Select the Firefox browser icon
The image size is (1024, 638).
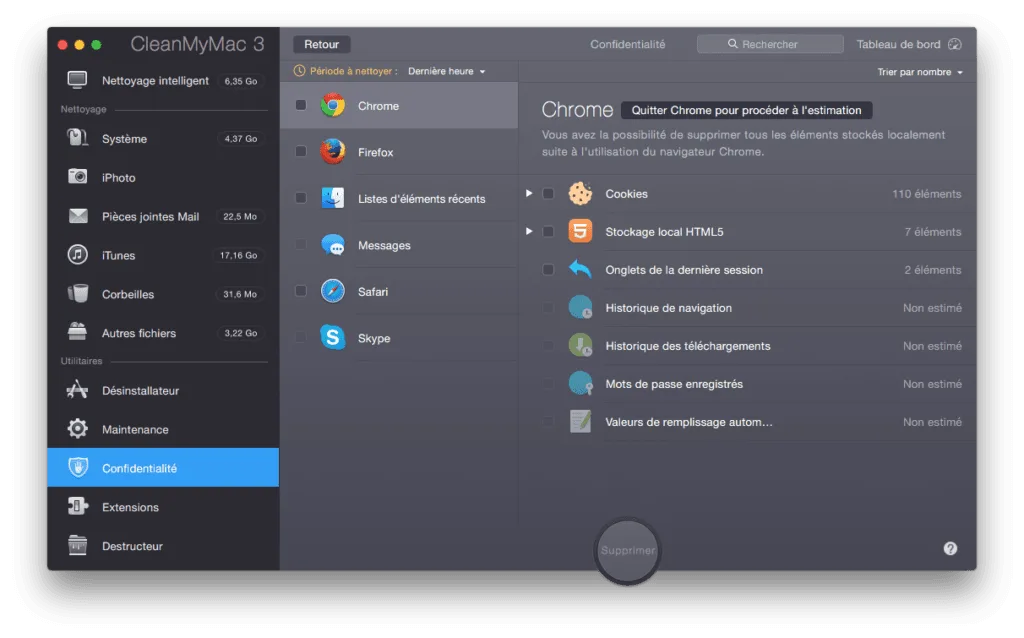[332, 152]
